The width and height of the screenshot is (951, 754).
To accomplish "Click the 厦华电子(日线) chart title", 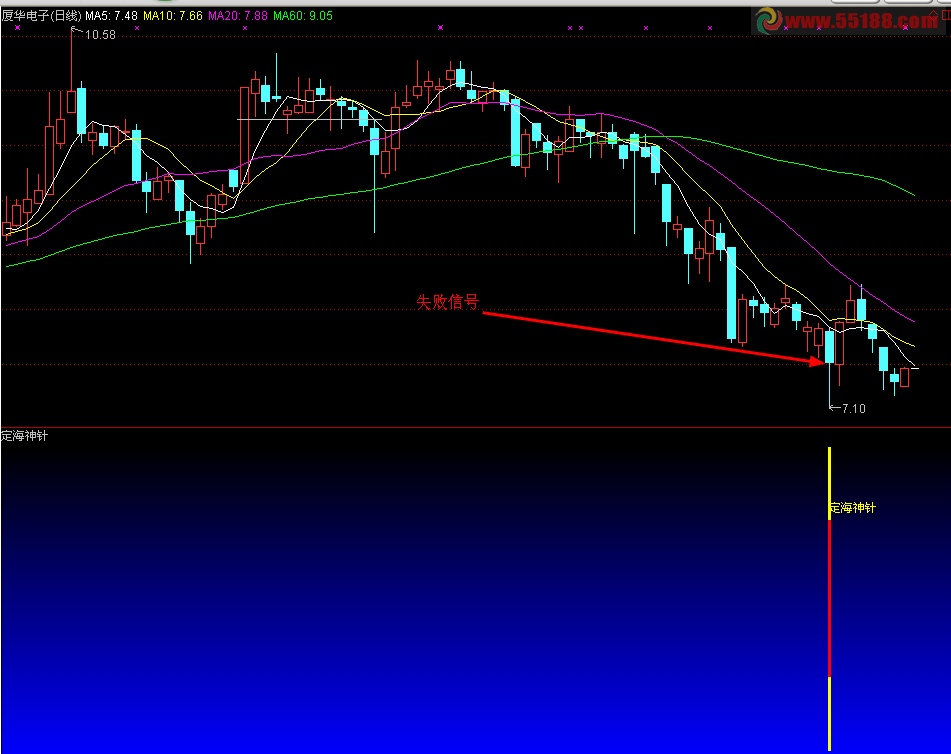I will pyautogui.click(x=41, y=16).
